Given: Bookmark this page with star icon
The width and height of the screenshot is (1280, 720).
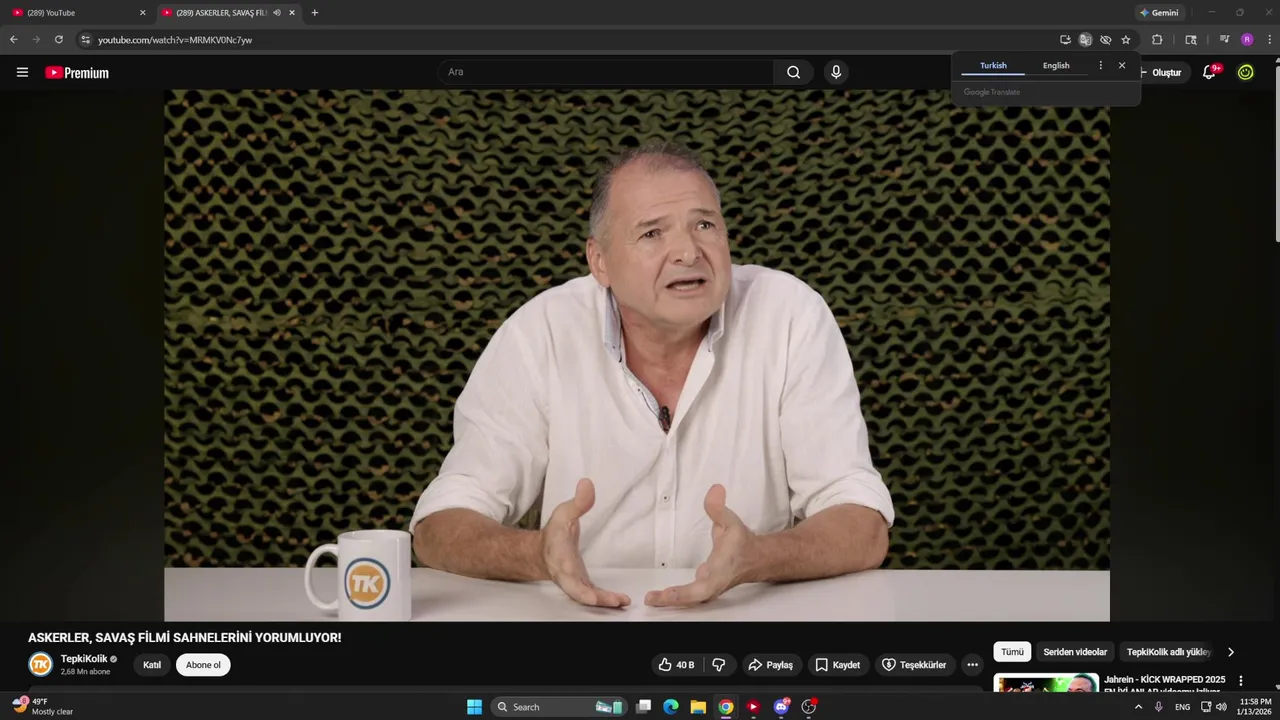Looking at the screenshot, I should coord(1126,40).
